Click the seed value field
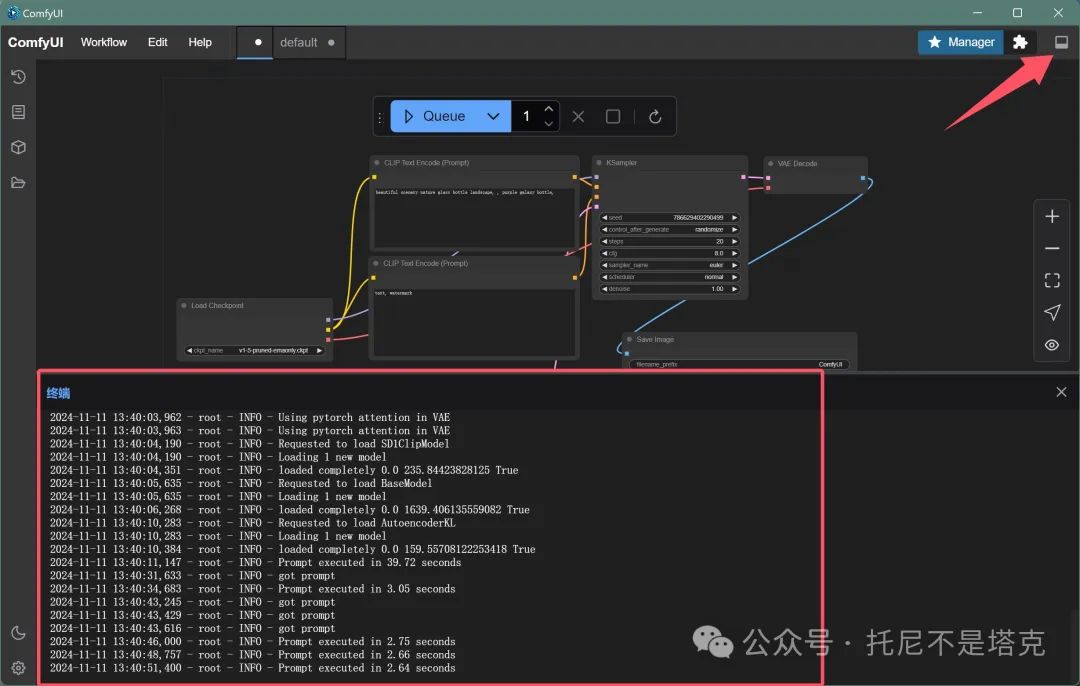The image size is (1080, 686). click(x=669, y=218)
